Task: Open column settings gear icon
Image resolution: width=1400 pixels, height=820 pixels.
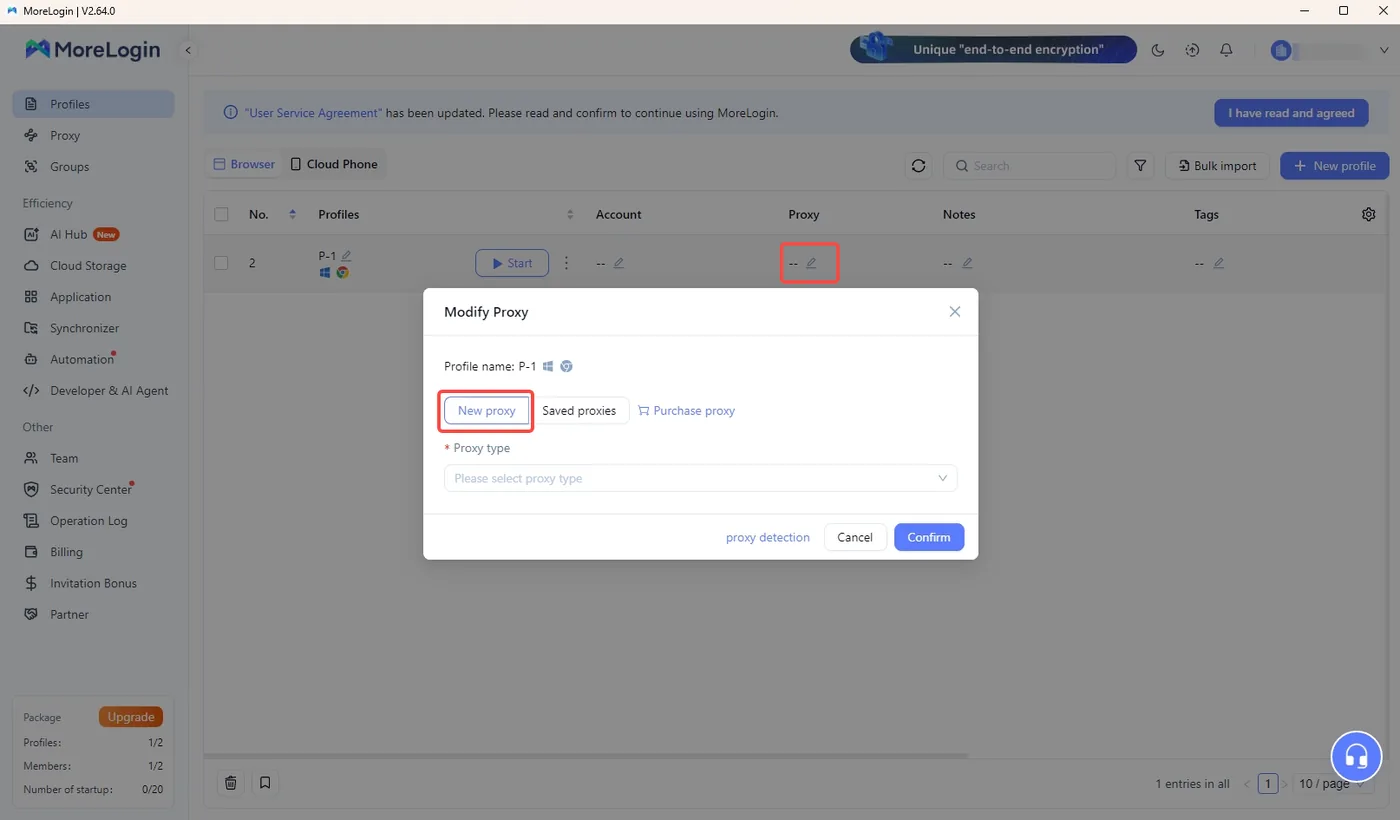Action: [1369, 214]
